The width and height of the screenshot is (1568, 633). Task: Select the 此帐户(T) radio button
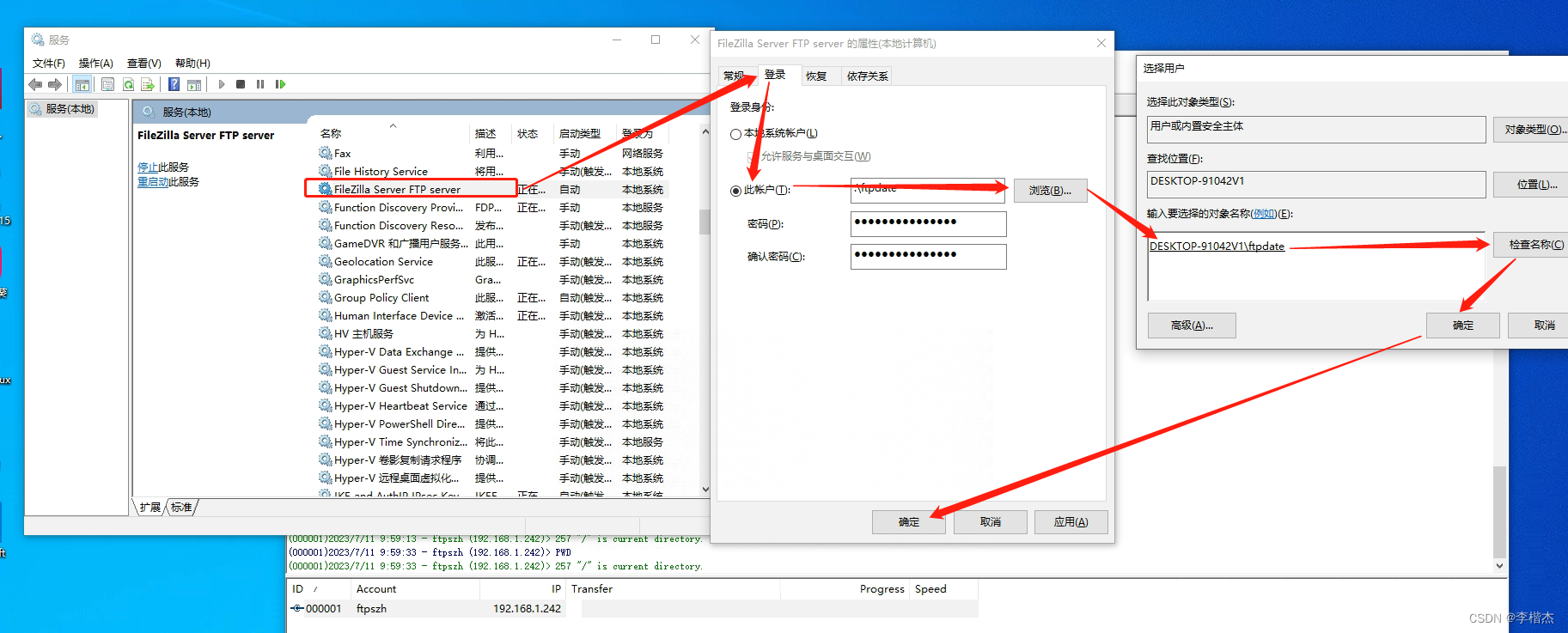coord(735,191)
